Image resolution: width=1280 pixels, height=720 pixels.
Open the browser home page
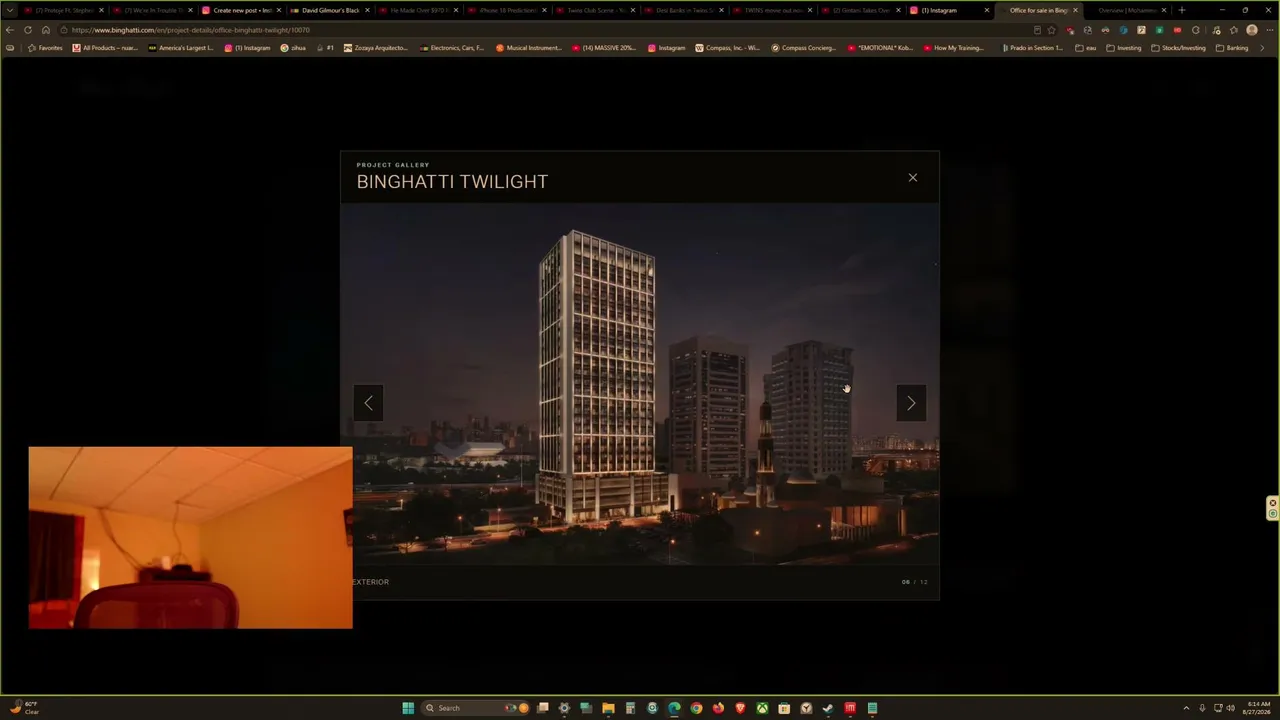(x=46, y=30)
